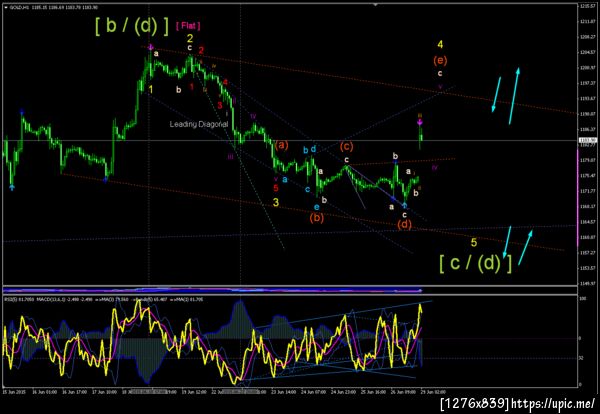Image resolution: width=600 pixels, height=414 pixels.
Task: Click the '24 Jun 23:00' time axis label
Action: pyautogui.click(x=344, y=392)
